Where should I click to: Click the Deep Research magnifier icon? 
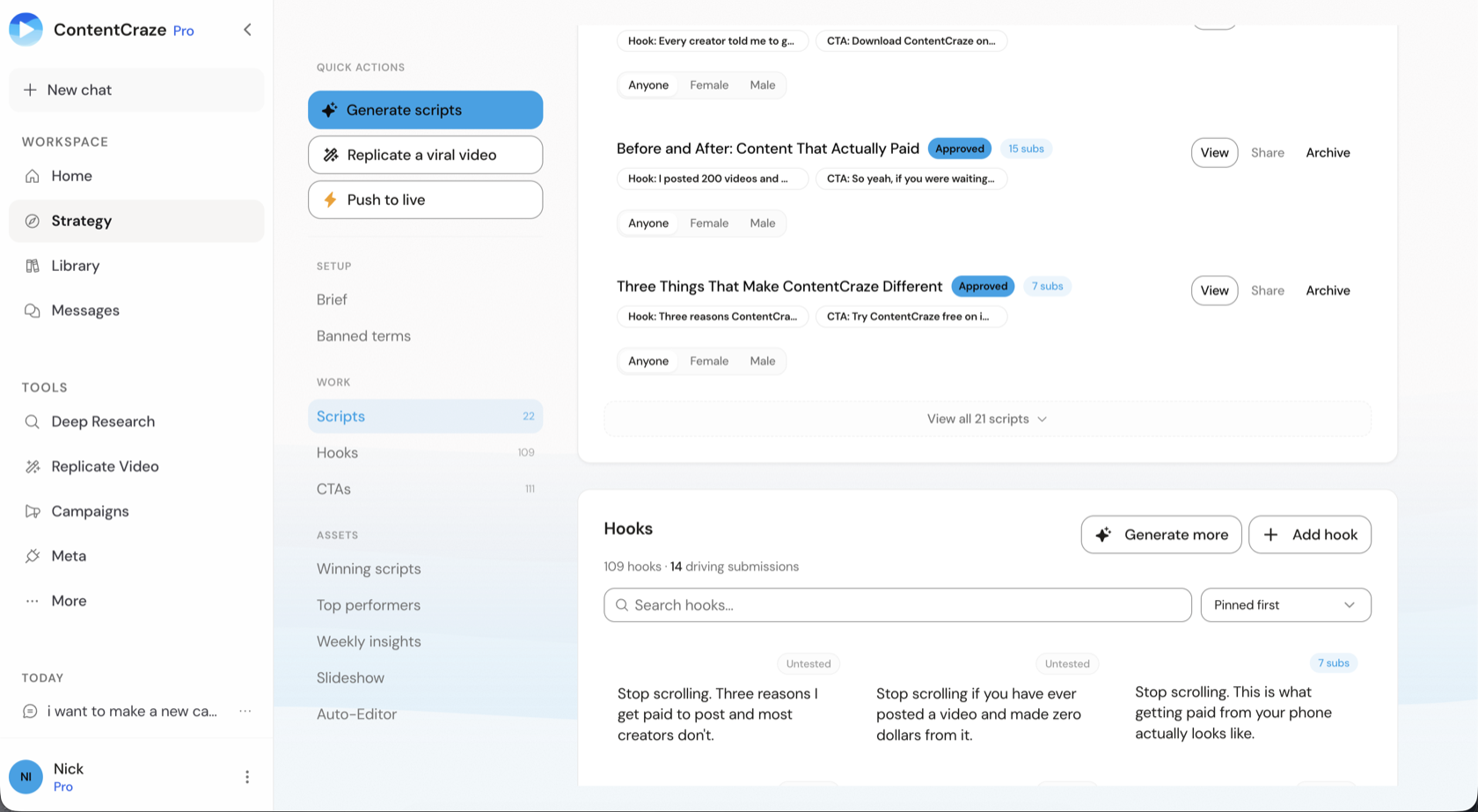pos(33,421)
